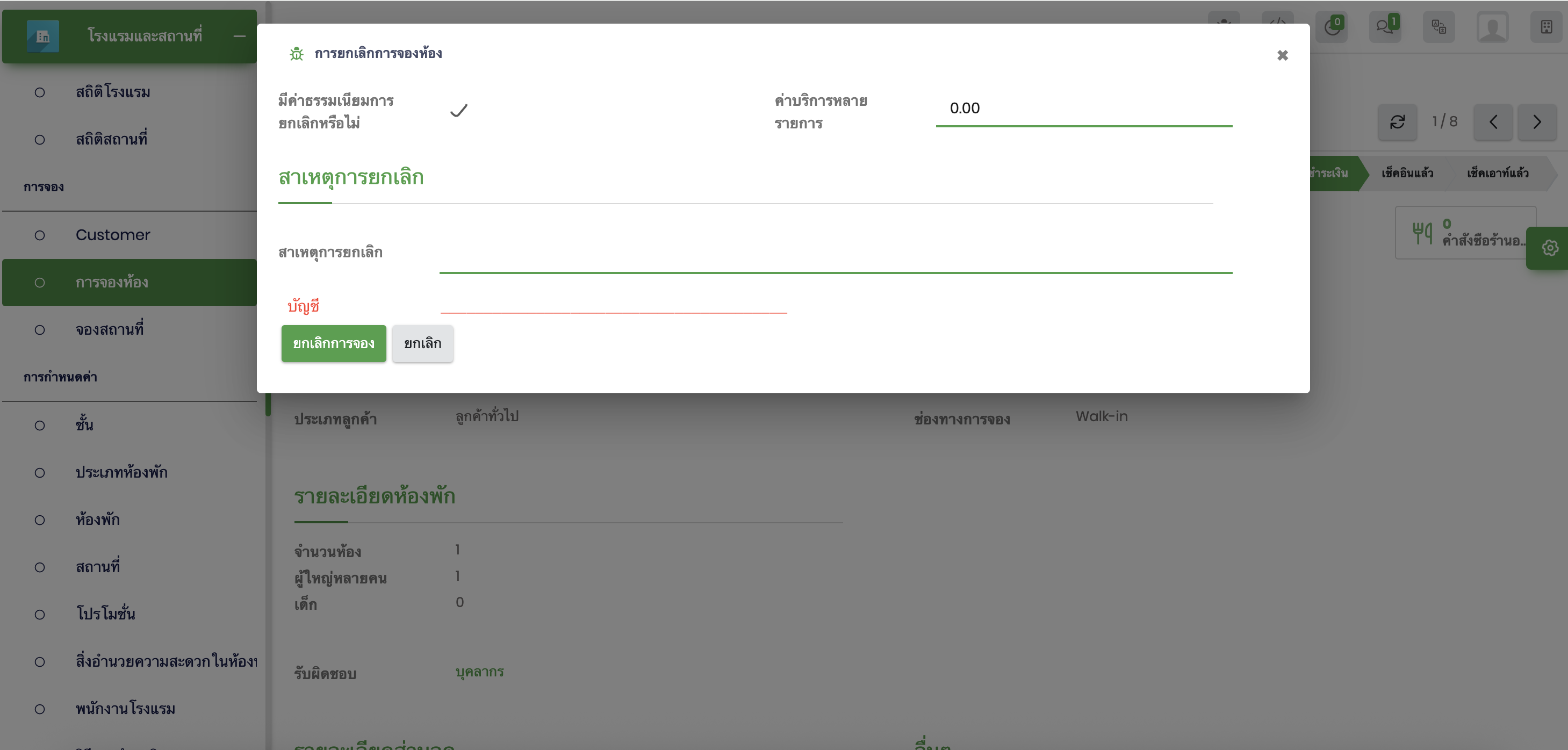Click the ค่าบริการหลายรายการ amount field
The image size is (1568, 750).
tap(1083, 109)
